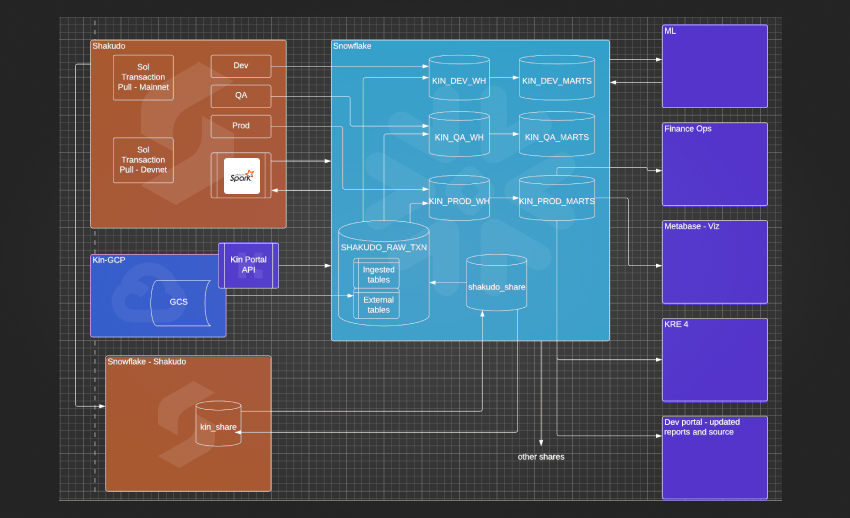Select the Dev portal updated reports container

714,457
